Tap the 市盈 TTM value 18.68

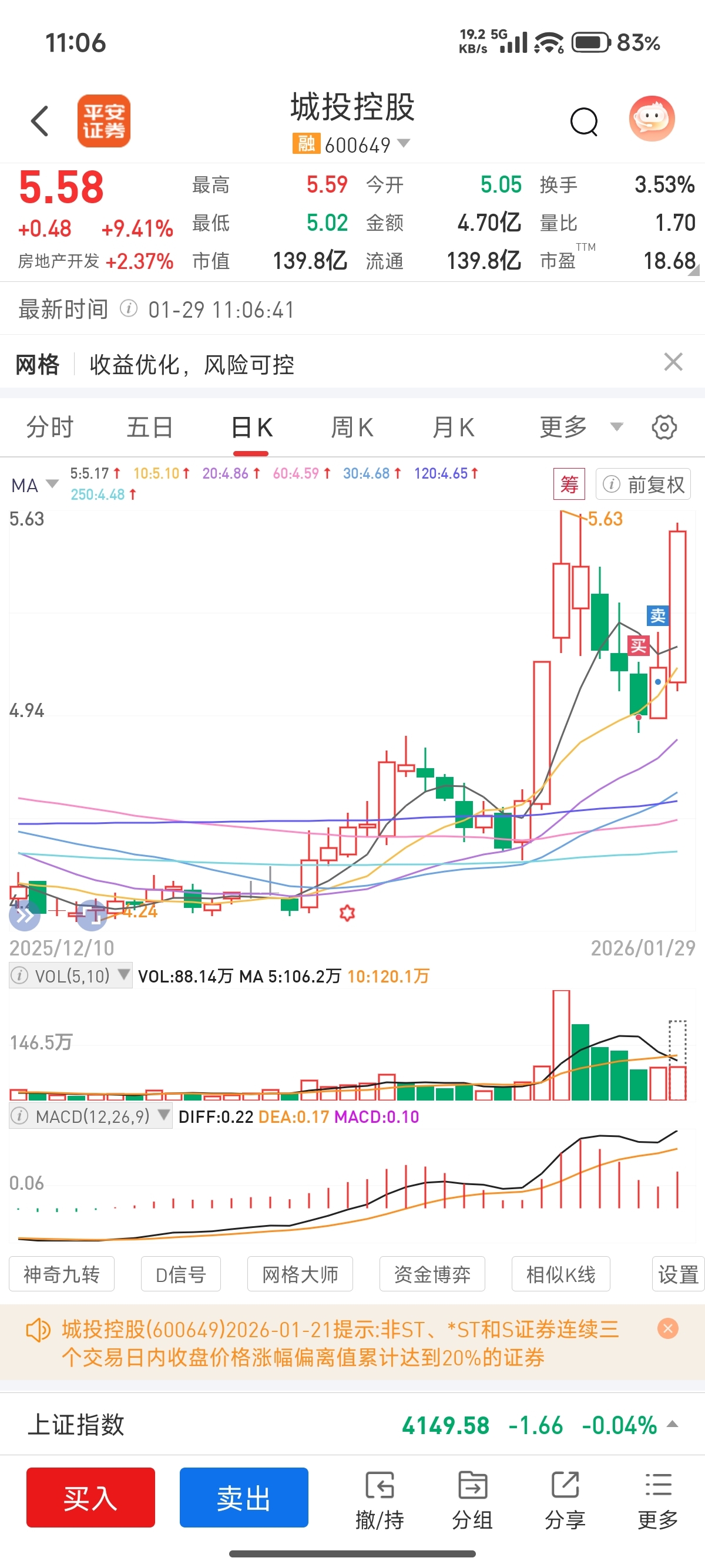(669, 261)
